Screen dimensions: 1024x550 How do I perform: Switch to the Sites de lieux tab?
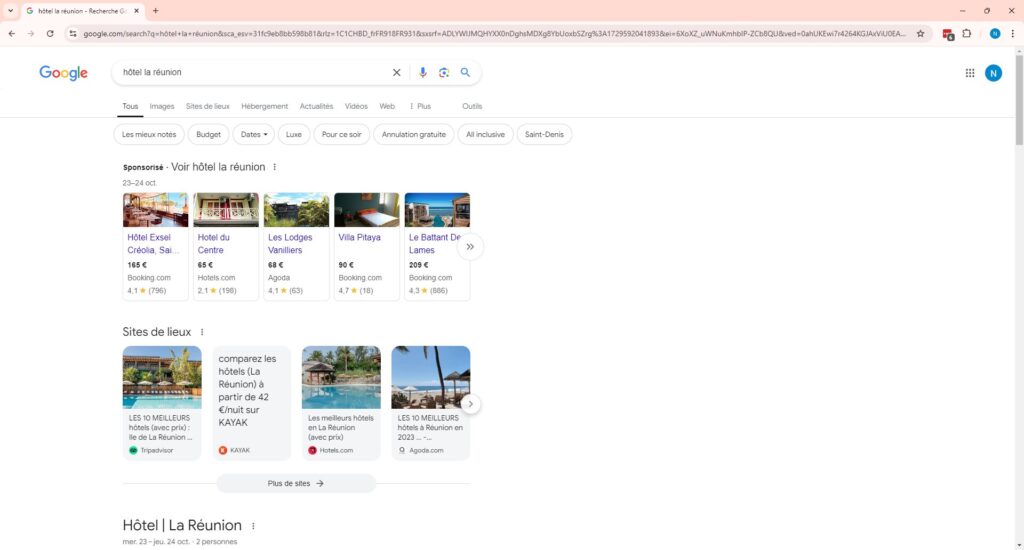coord(208,106)
